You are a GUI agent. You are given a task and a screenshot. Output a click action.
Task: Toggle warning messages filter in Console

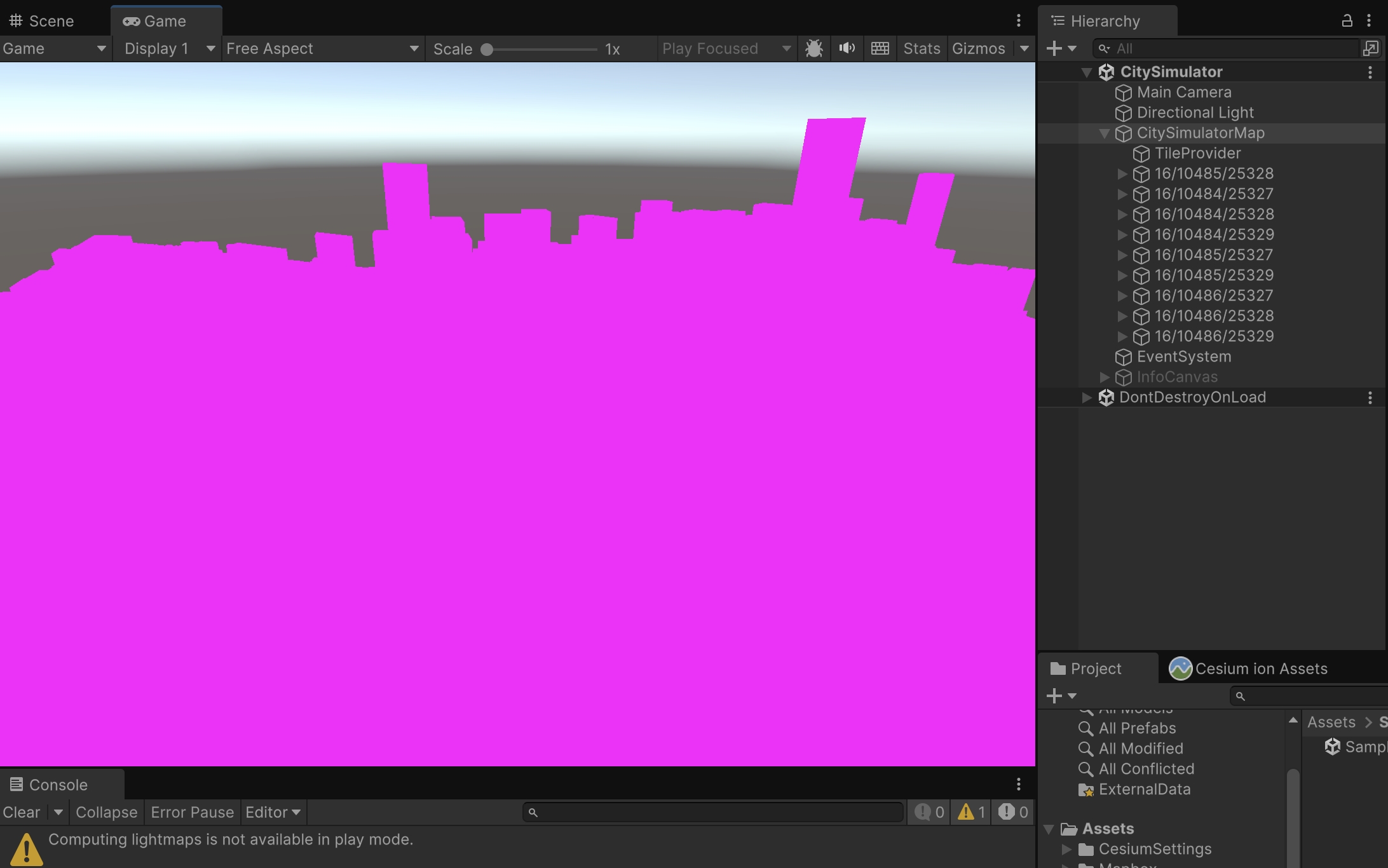tap(971, 812)
